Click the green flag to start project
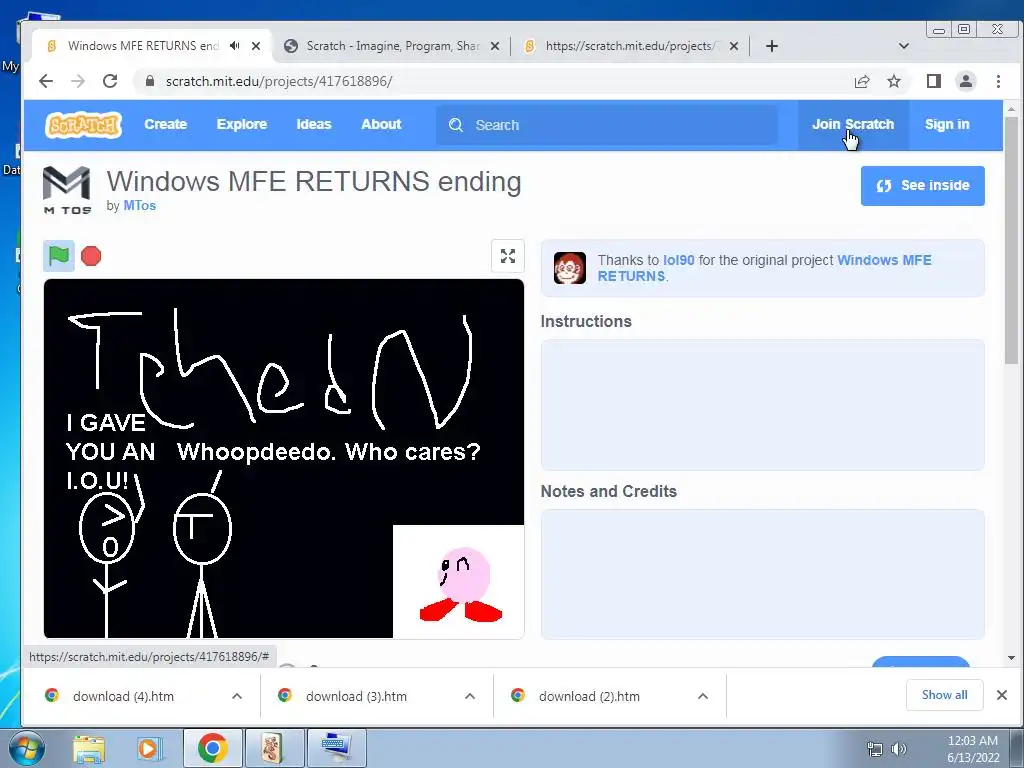 (x=59, y=255)
